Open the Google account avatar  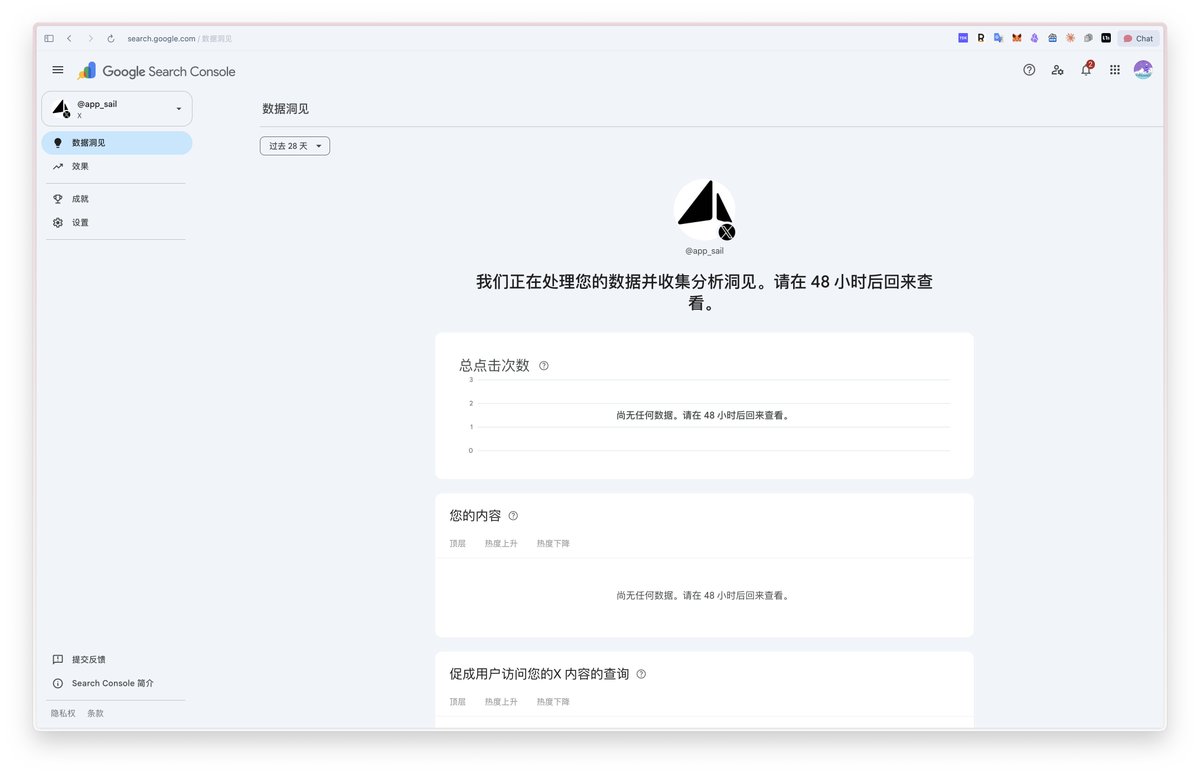(x=1143, y=70)
